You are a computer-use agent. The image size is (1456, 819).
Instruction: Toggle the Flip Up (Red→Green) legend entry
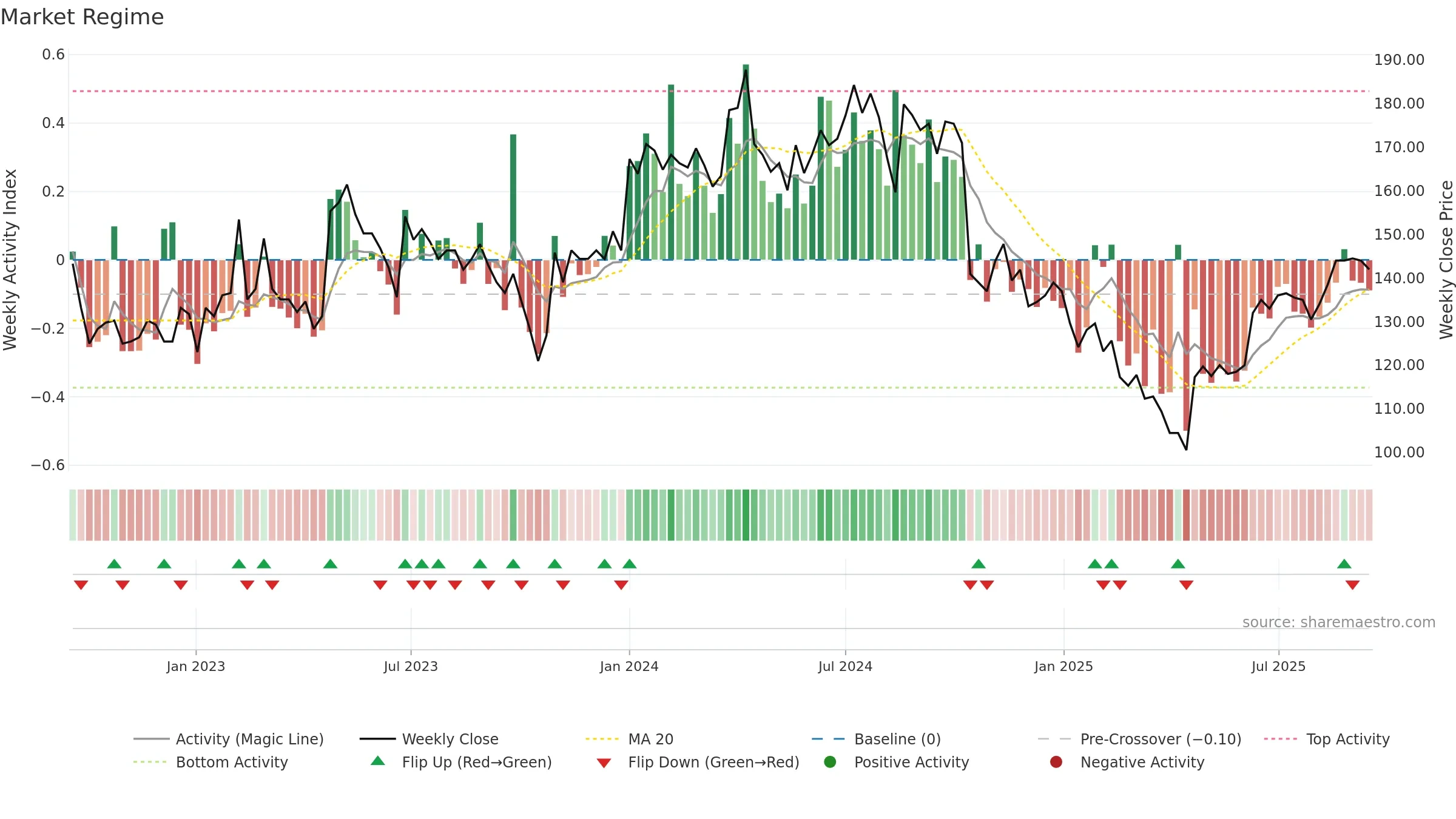click(461, 762)
